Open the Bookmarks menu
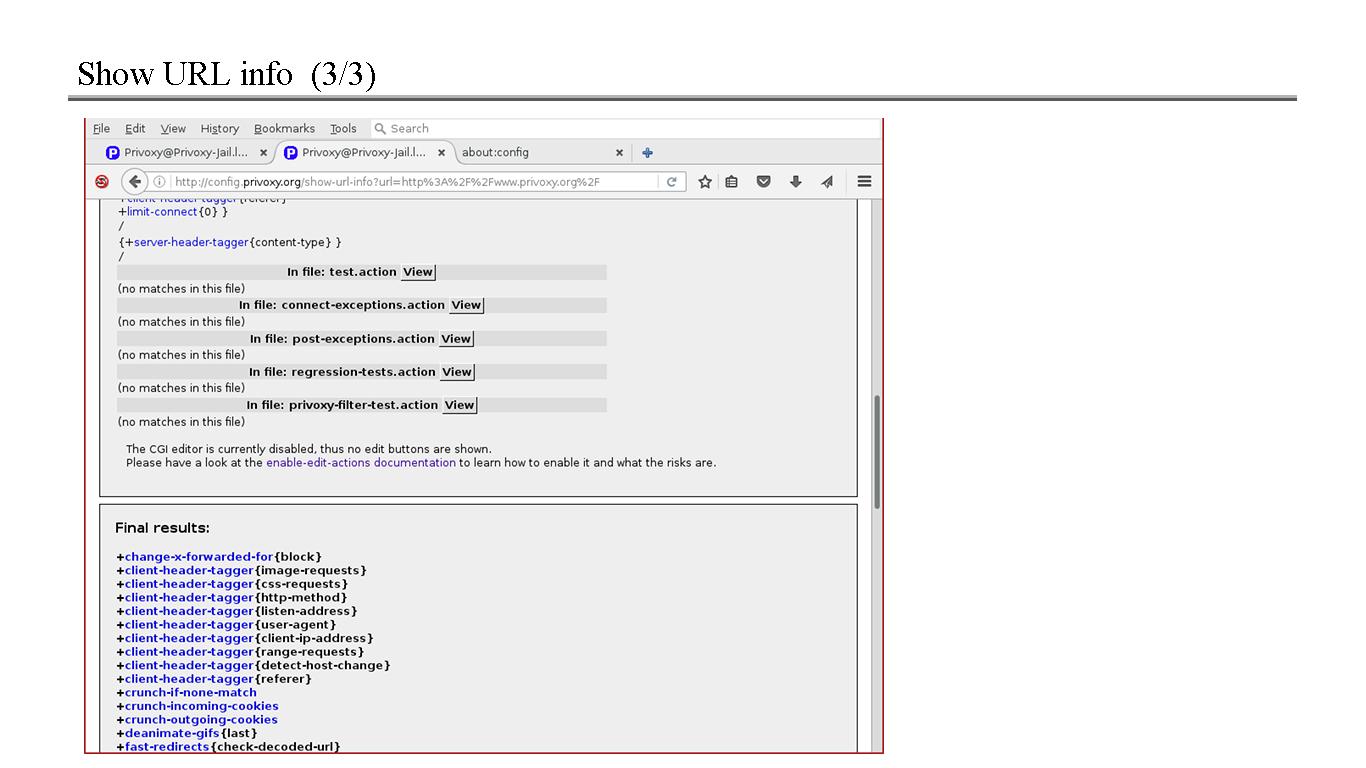Image resolution: width=1366 pixels, height=768 pixels. (x=284, y=129)
